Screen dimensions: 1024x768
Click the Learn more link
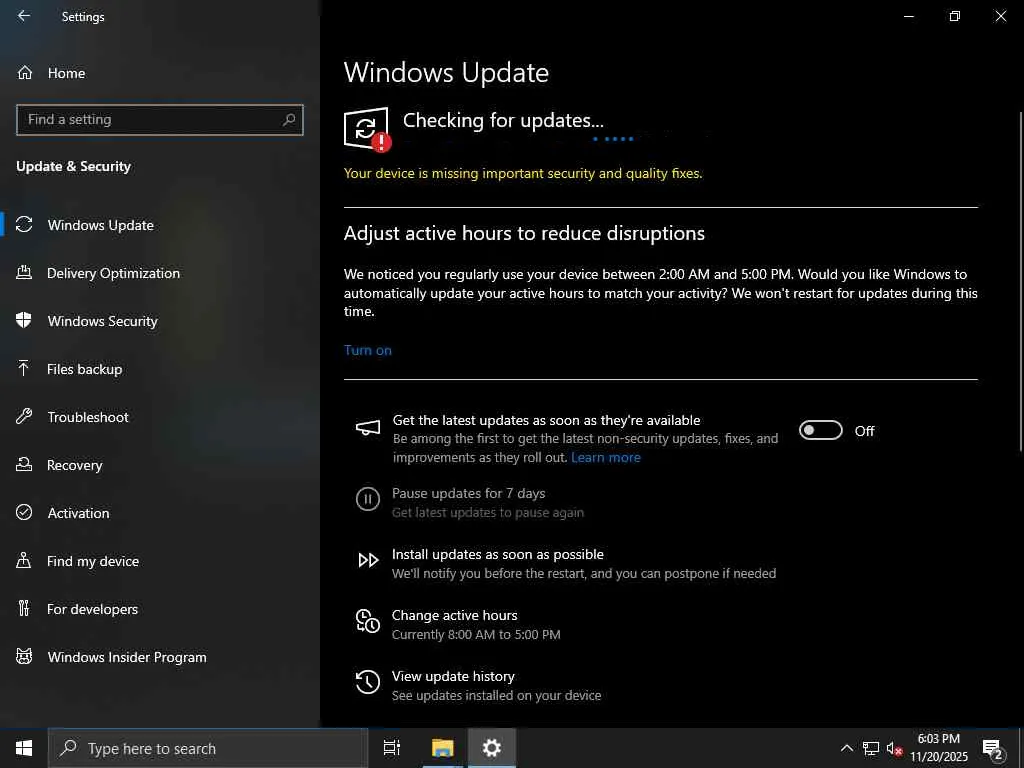(605, 457)
